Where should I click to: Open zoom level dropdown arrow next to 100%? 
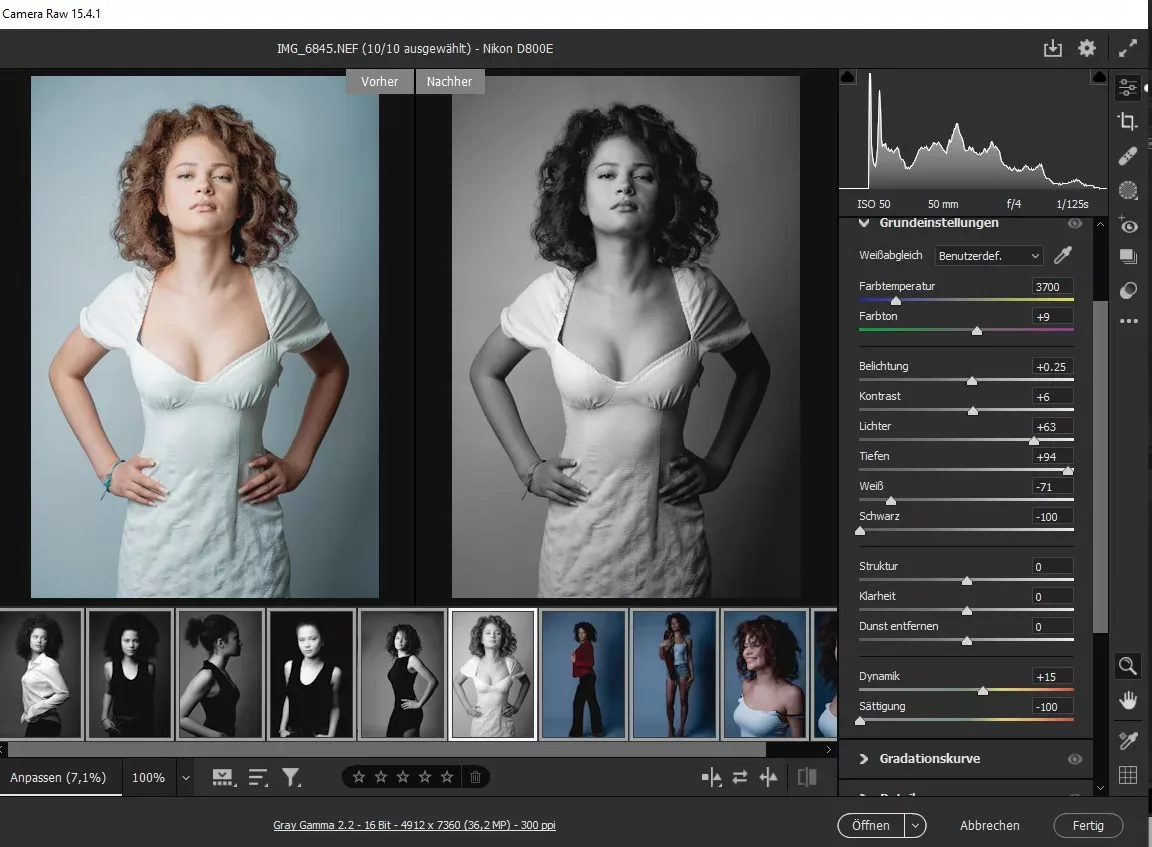tap(186, 778)
